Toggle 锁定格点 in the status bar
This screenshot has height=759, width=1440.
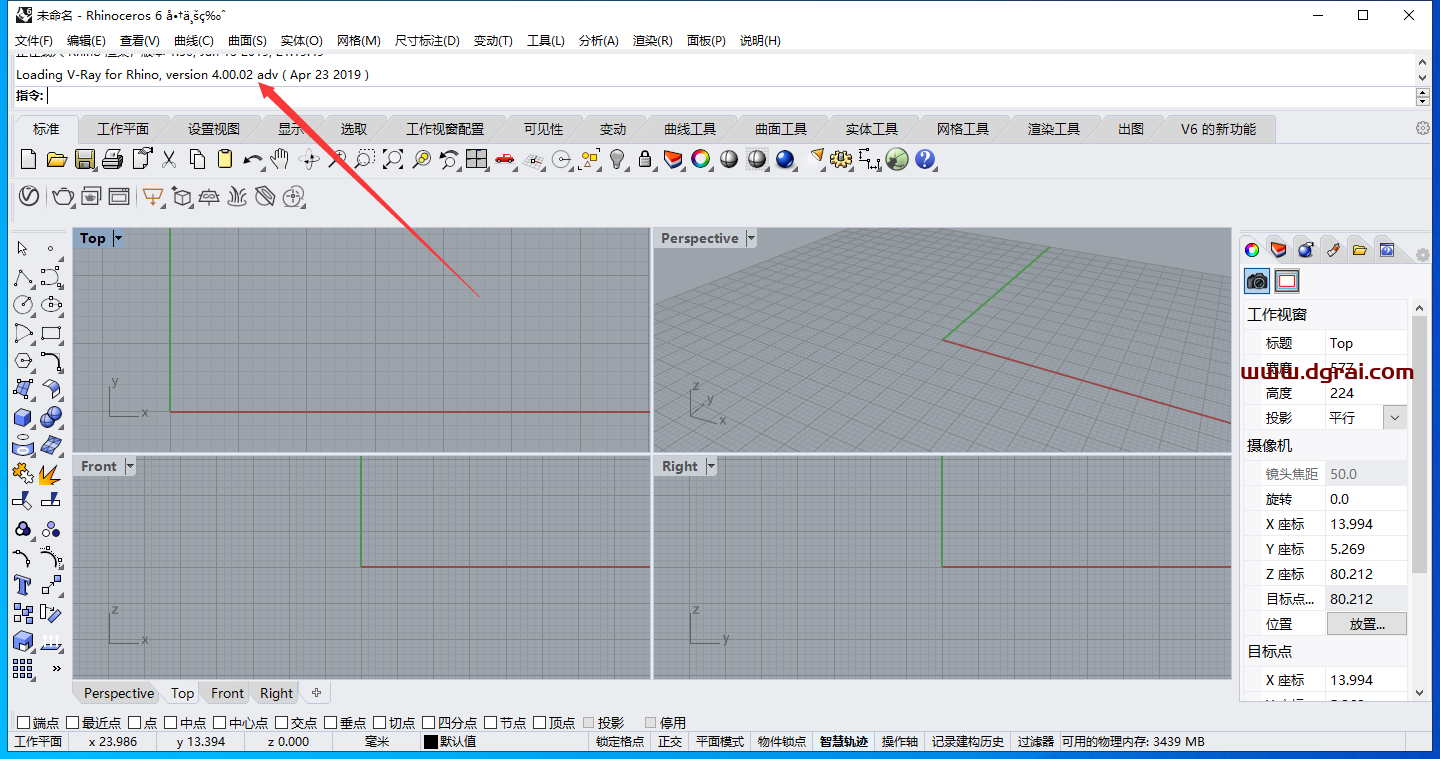[x=620, y=742]
